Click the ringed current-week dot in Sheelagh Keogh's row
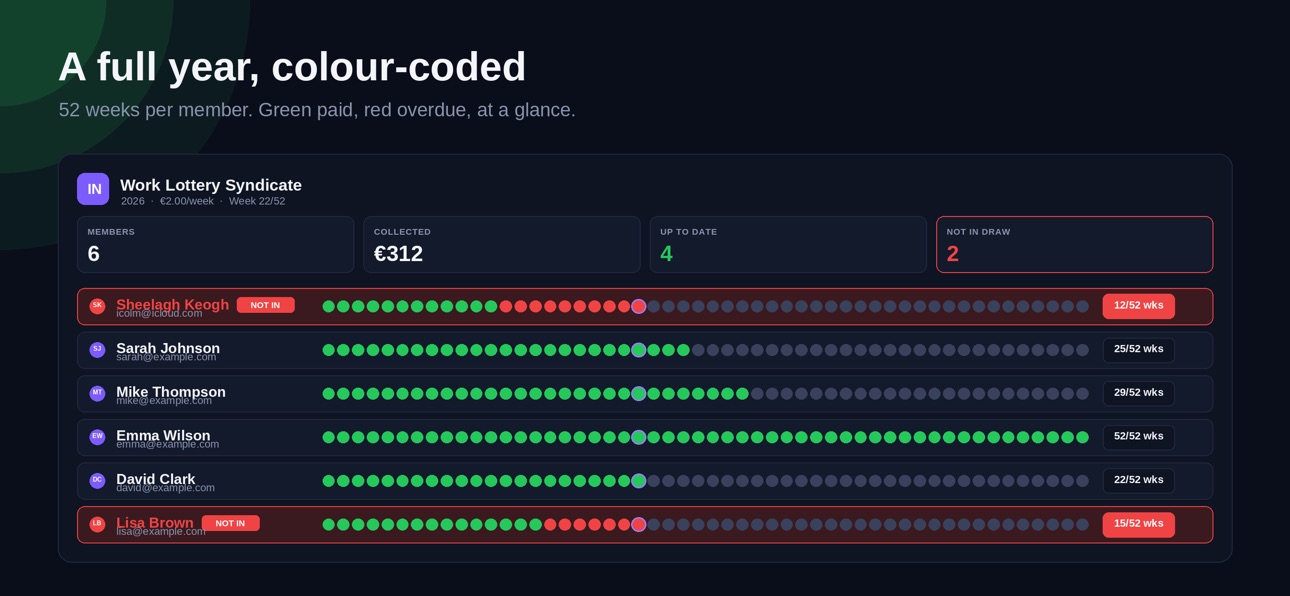Viewport: 1290px width, 596px height. (639, 306)
